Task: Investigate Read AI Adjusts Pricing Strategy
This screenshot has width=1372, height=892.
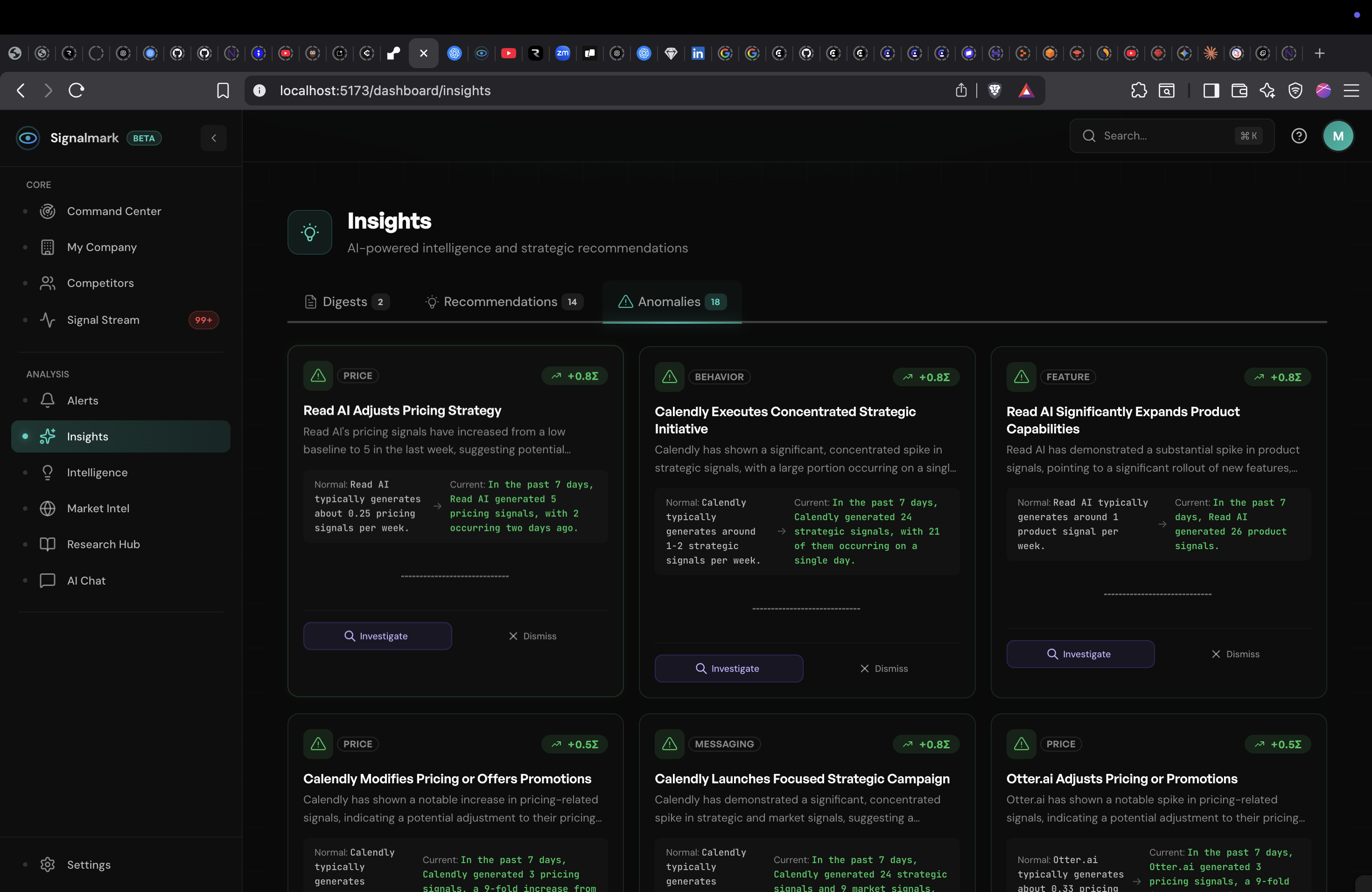Action: coord(377,636)
